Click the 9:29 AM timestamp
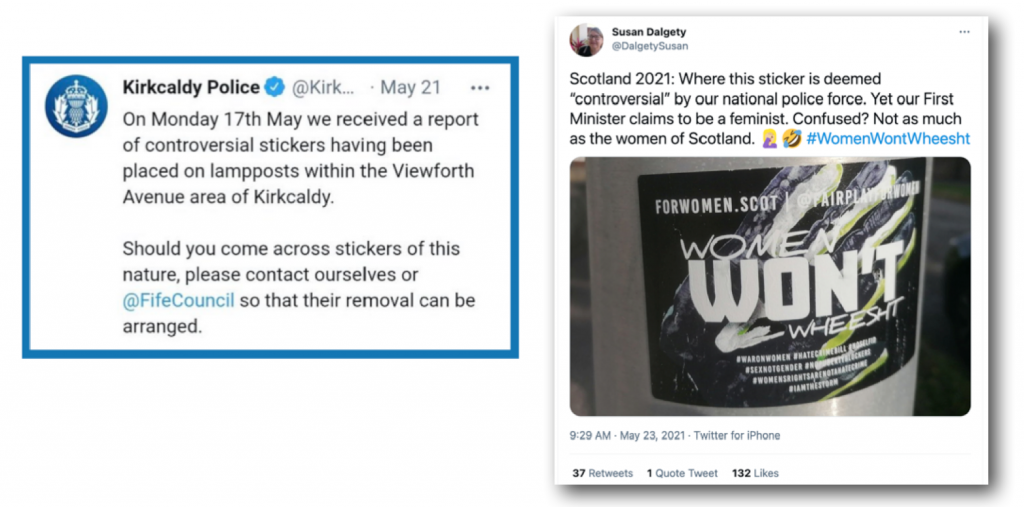1024x507 pixels. pos(591,436)
